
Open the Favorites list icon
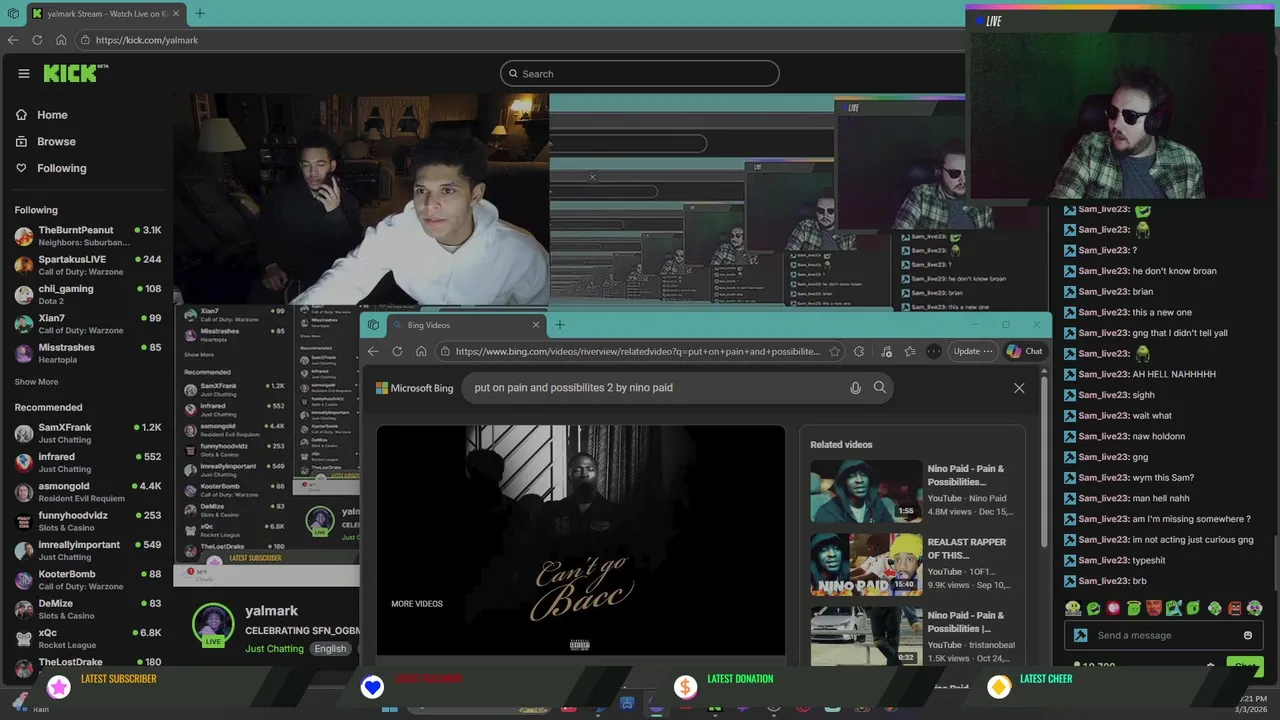click(x=910, y=351)
